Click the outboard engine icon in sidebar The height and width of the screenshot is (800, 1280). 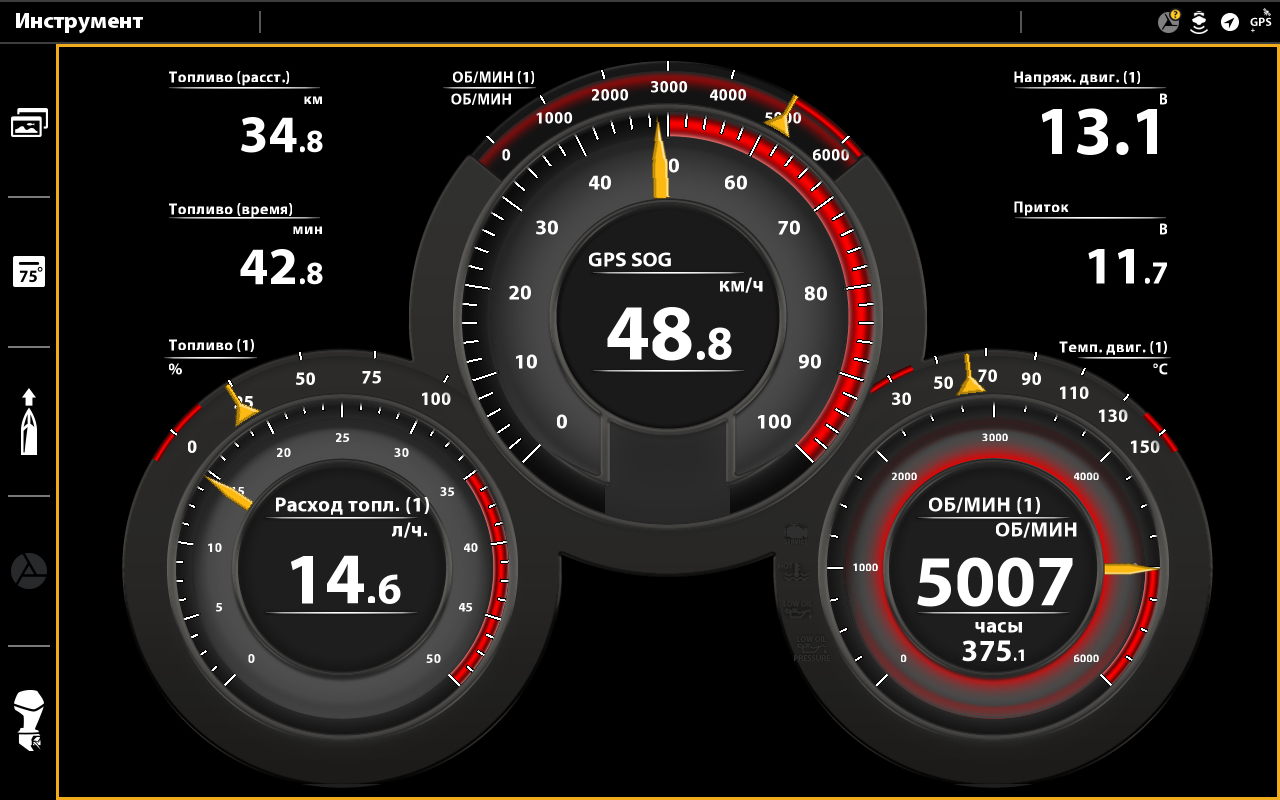pyautogui.click(x=29, y=720)
